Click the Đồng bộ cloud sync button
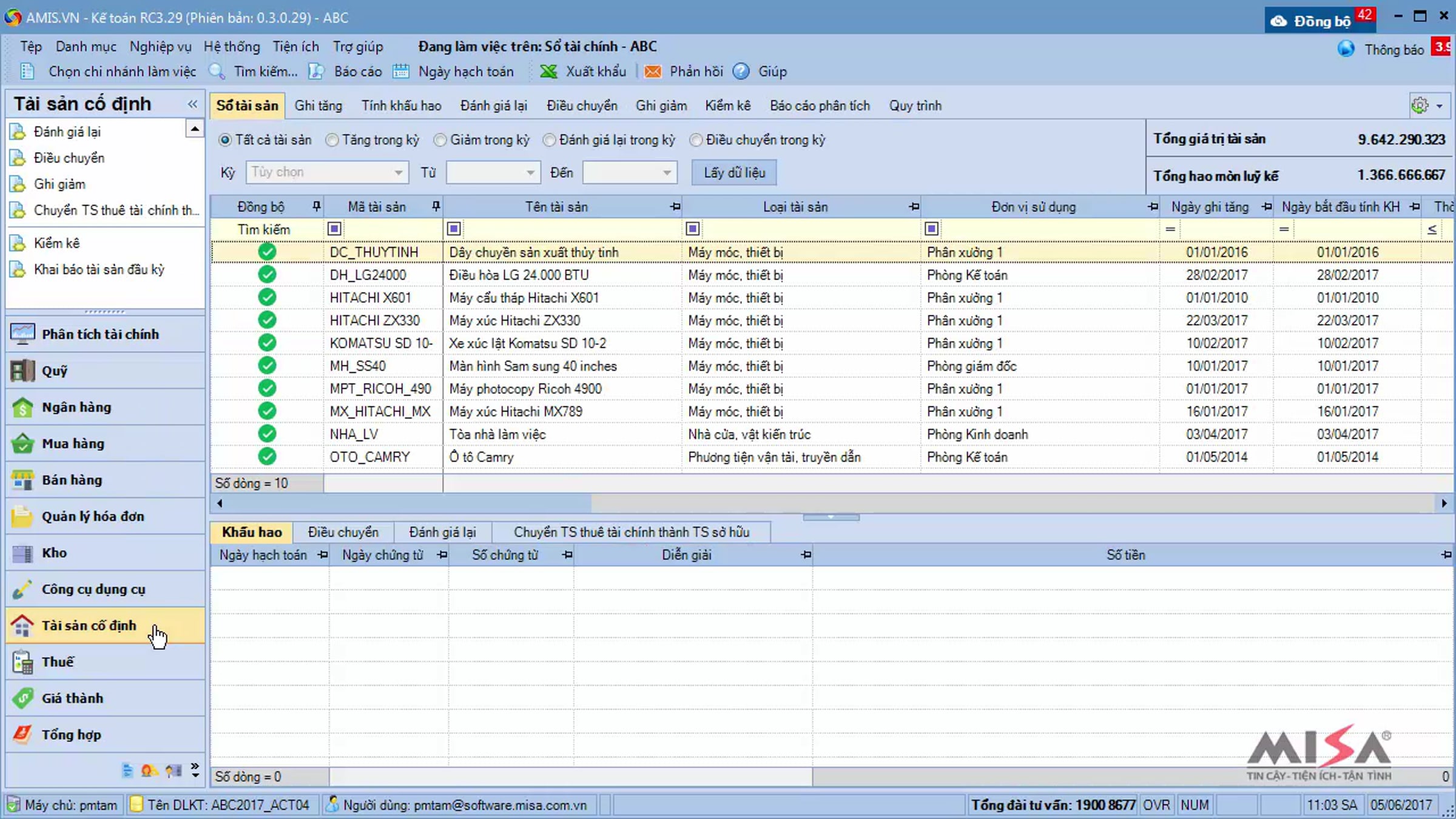Screen dimensions: 1456x819 pyautogui.click(x=1319, y=20)
